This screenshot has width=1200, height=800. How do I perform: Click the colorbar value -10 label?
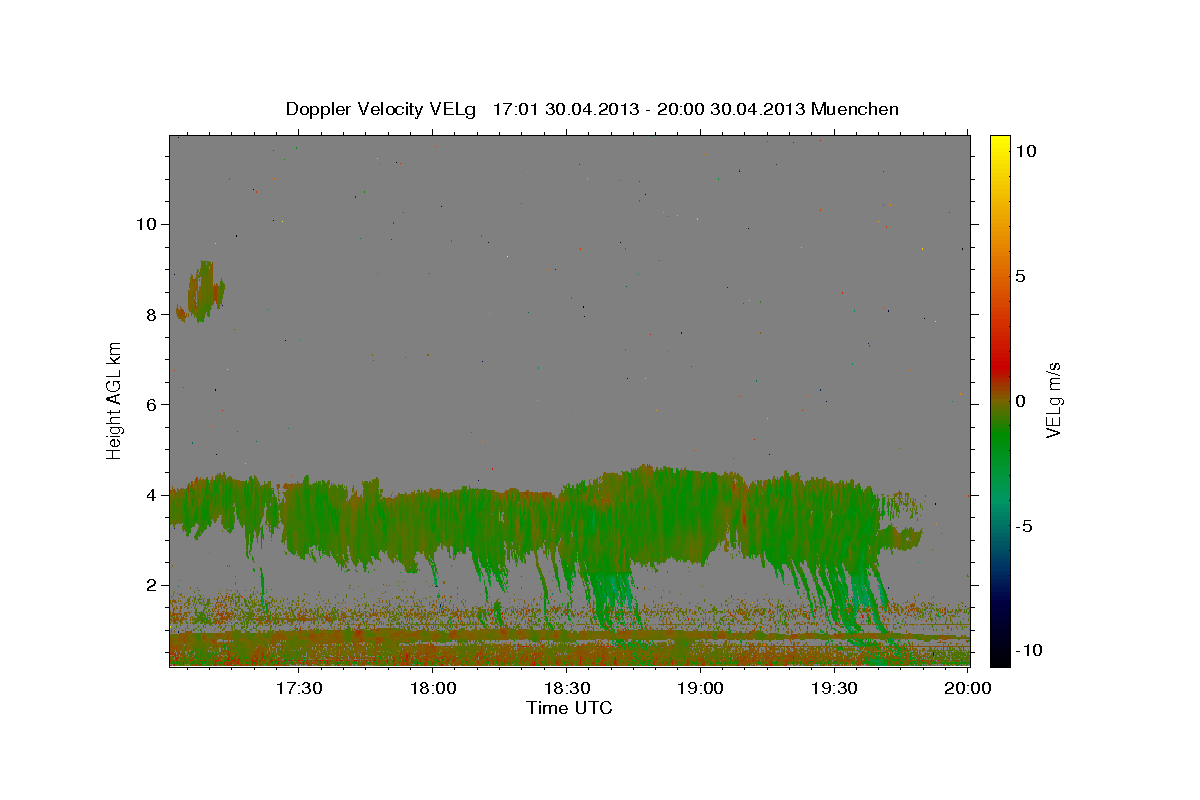click(x=1028, y=650)
